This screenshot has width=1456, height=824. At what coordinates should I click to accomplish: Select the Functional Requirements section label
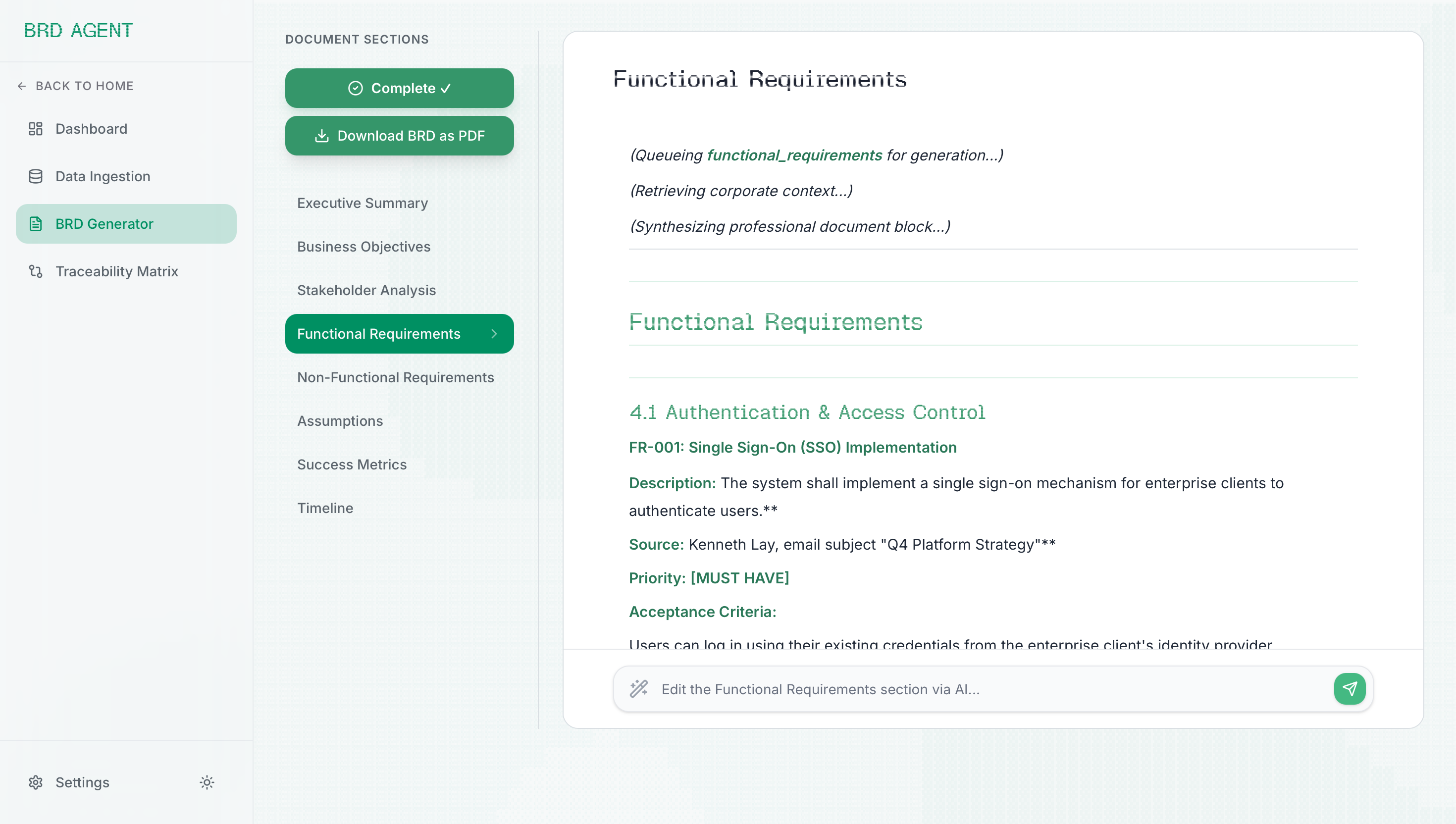(378, 334)
